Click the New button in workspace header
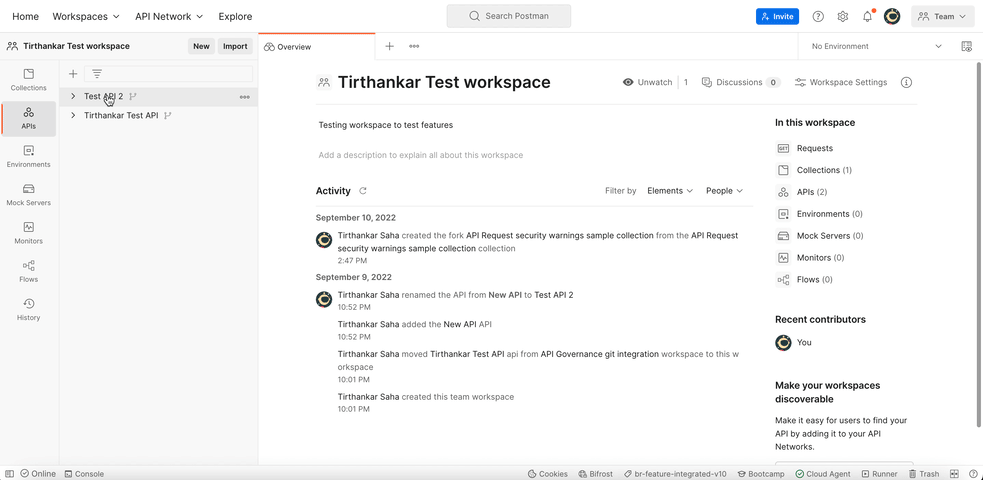 tap(201, 46)
